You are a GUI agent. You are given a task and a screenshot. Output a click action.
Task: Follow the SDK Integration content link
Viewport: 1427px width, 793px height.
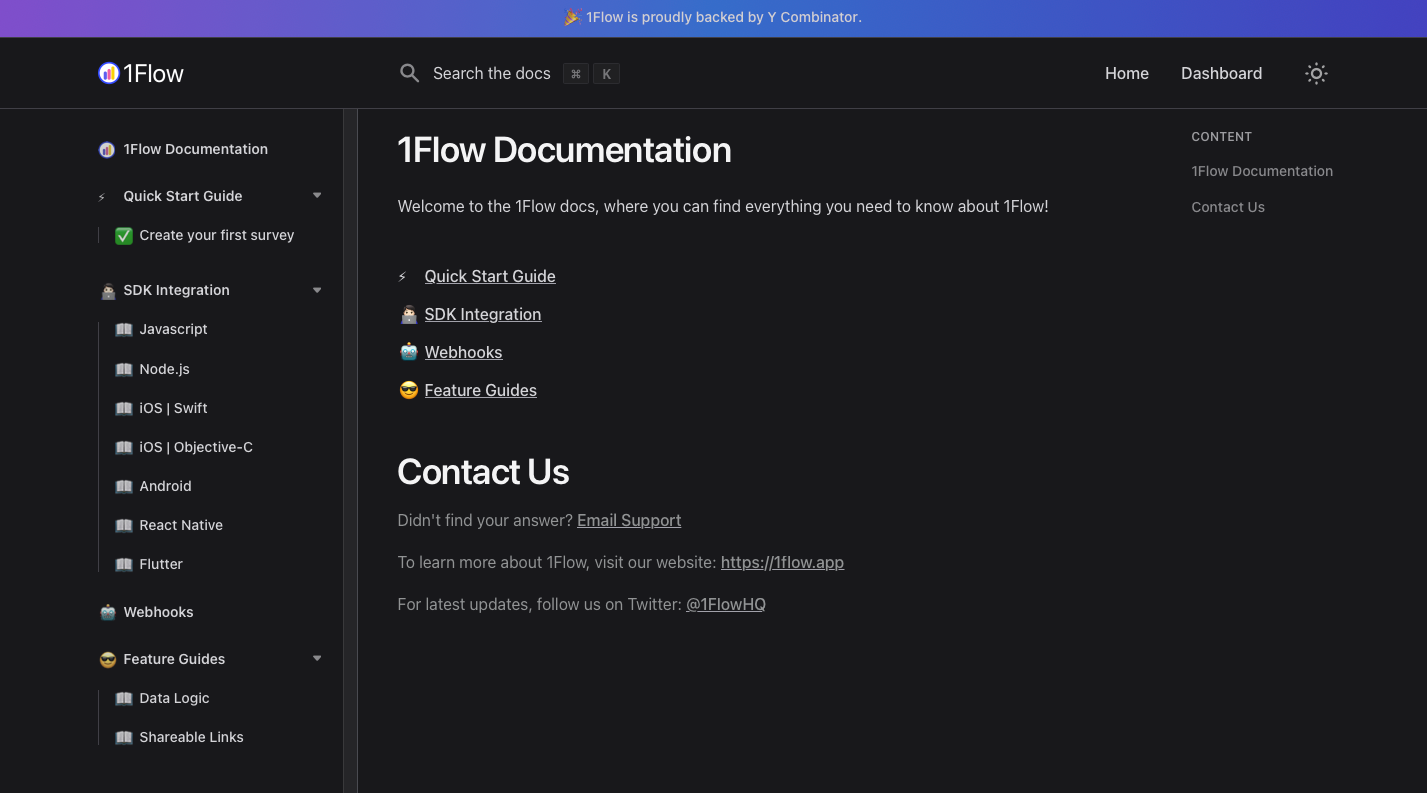coord(483,314)
